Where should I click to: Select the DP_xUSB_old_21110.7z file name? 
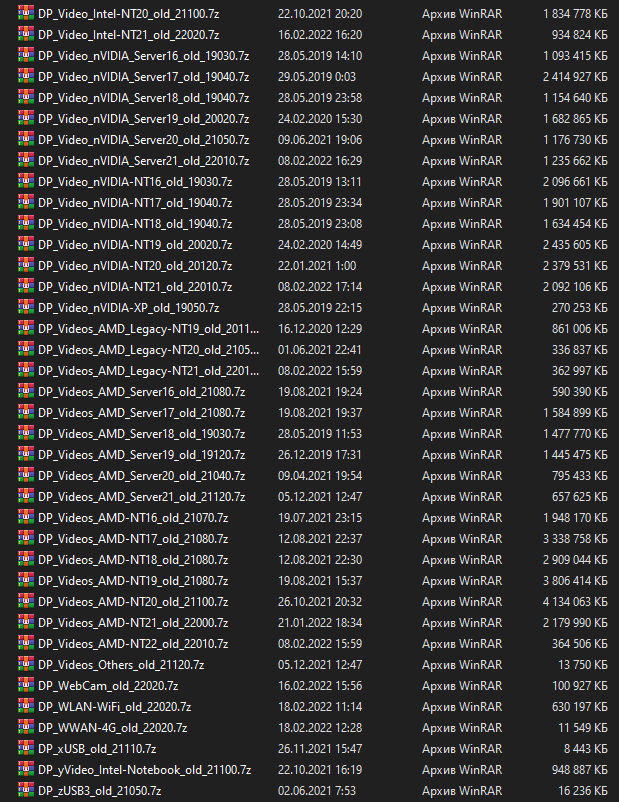point(97,748)
